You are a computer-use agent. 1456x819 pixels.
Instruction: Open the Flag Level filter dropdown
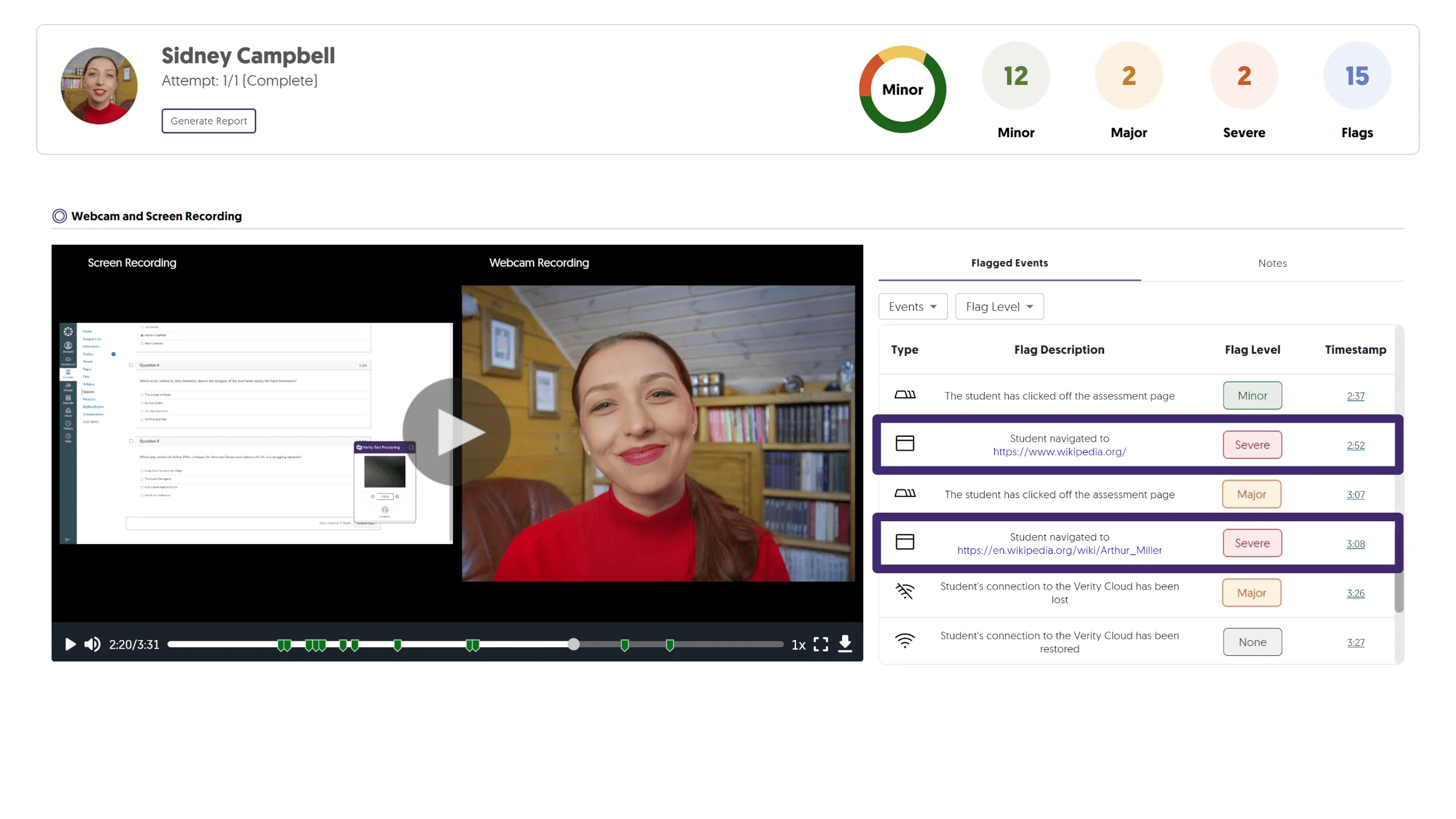(999, 306)
